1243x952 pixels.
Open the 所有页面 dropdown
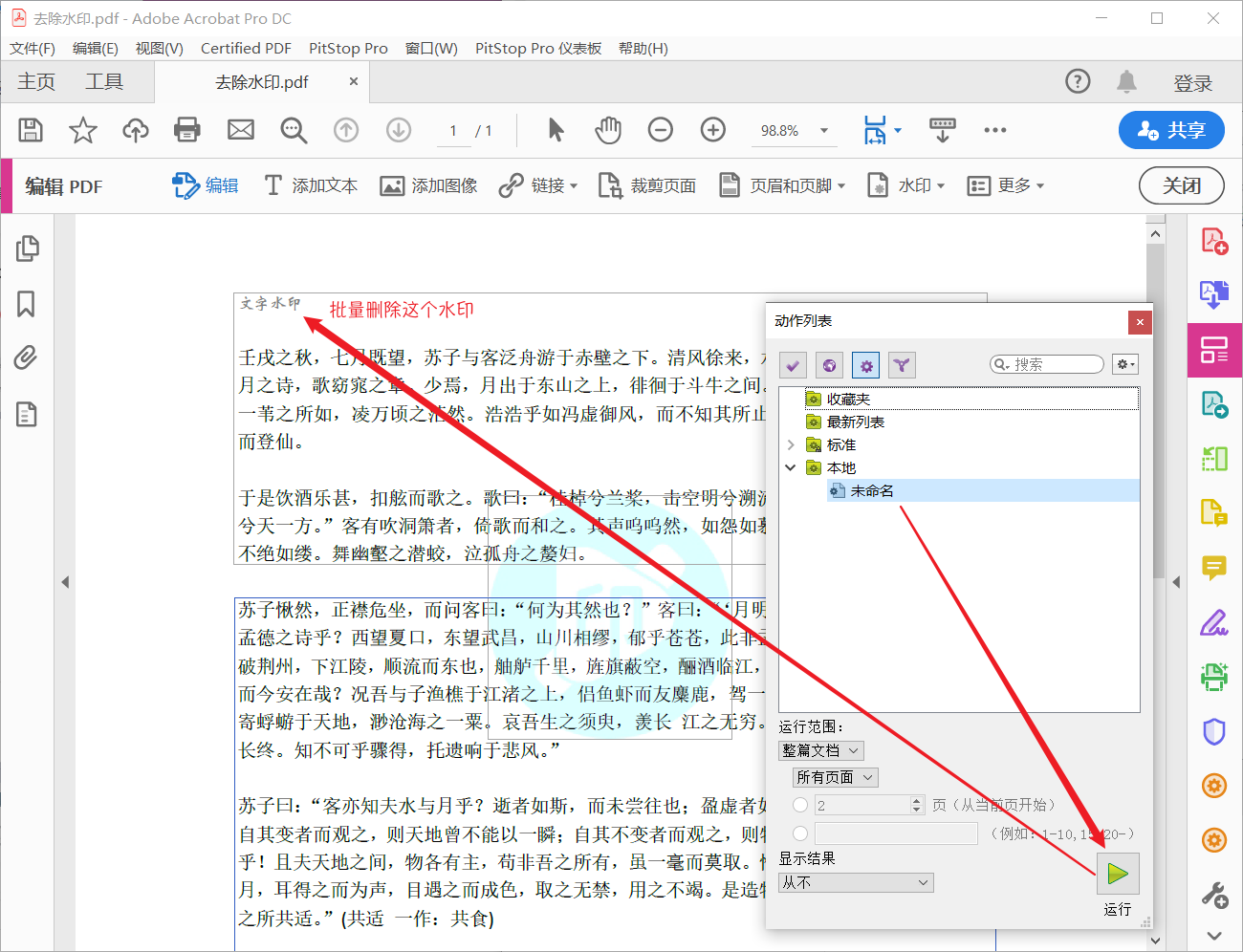[x=836, y=778]
